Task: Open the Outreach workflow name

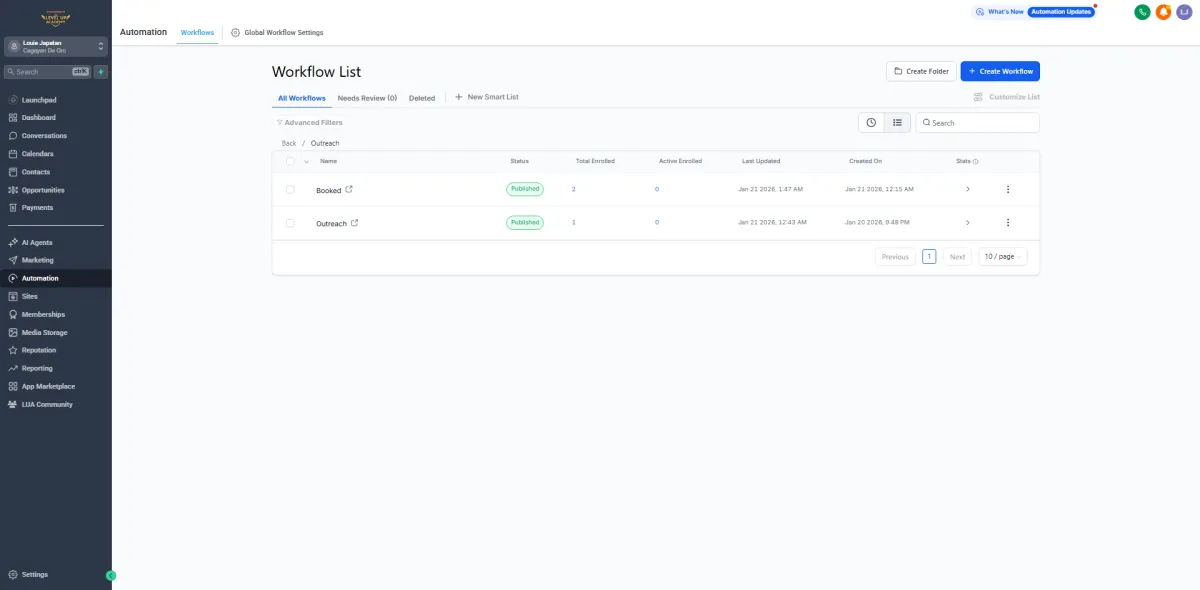Action: tap(331, 223)
